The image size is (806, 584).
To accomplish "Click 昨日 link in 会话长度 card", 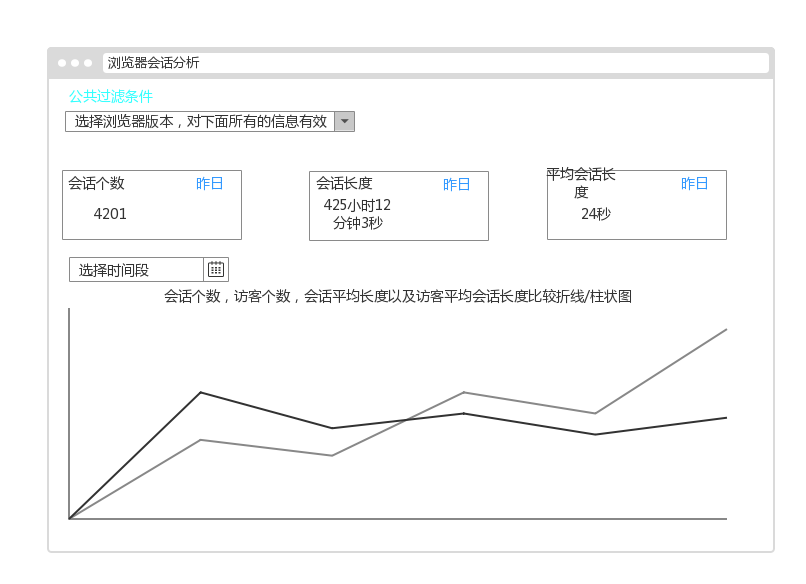I will tap(456, 185).
